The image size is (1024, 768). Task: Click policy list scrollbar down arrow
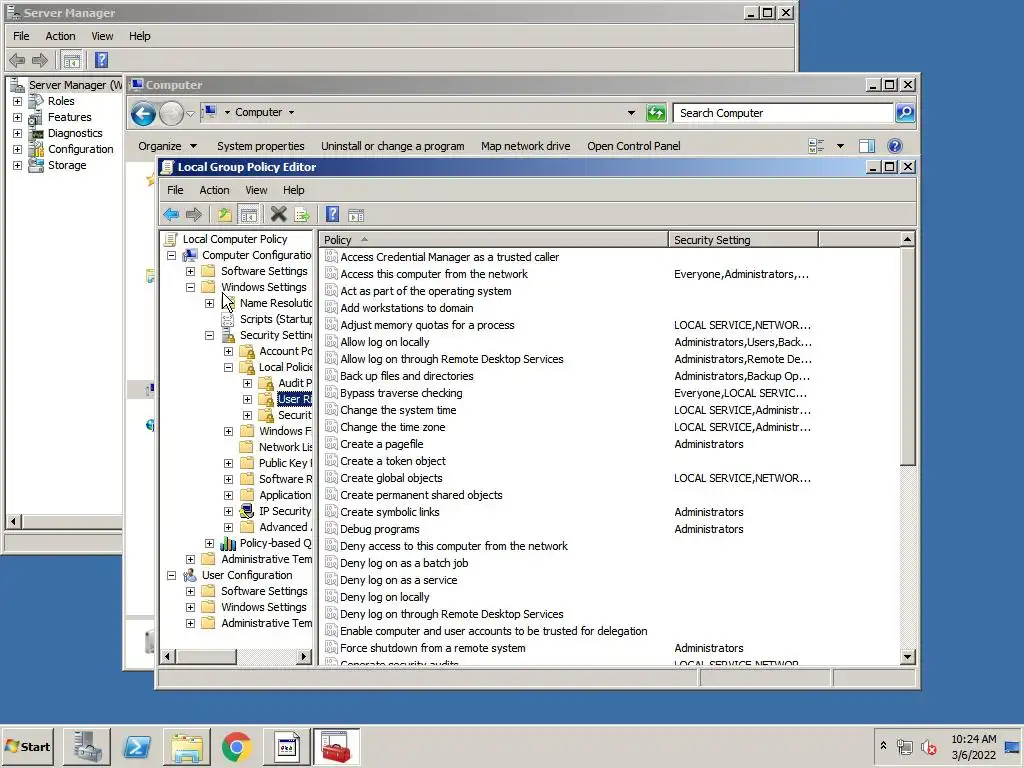(907, 657)
